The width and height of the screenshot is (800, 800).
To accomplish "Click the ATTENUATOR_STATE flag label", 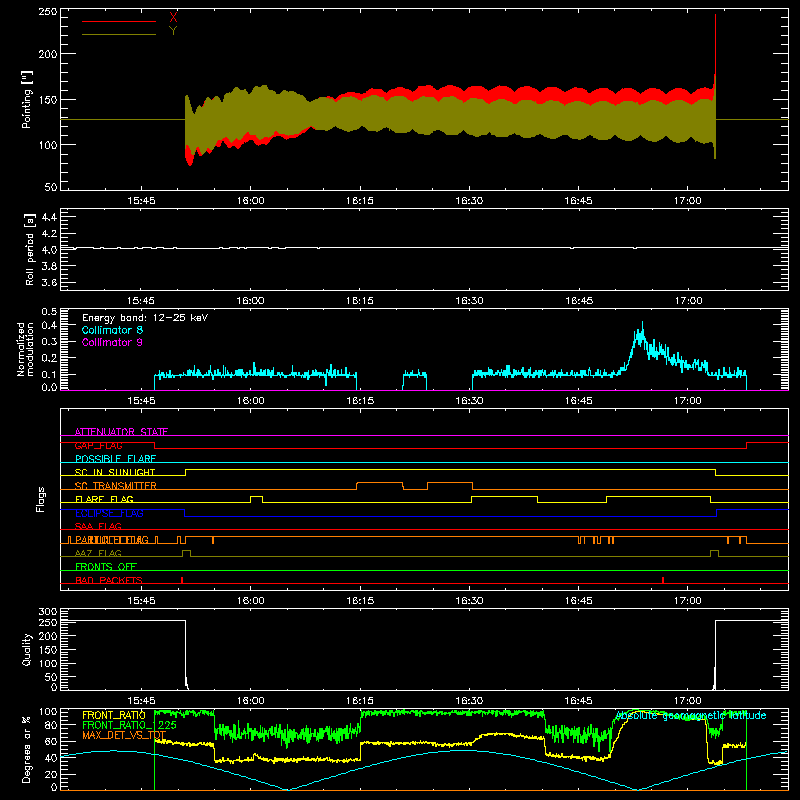I will tap(121, 432).
